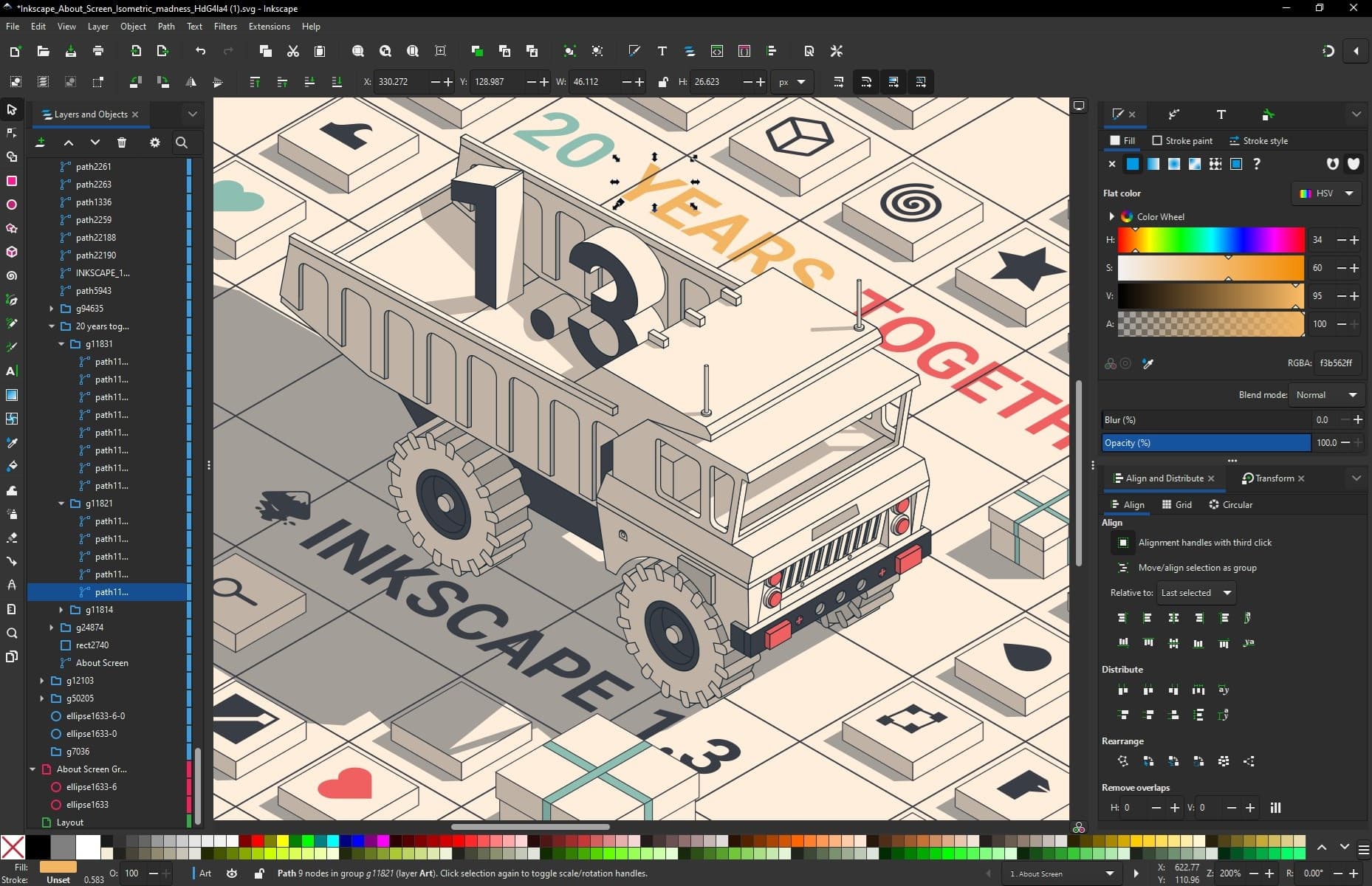This screenshot has height=886, width=1372.
Task: Delete selected layer with the trash button
Action: [x=122, y=142]
